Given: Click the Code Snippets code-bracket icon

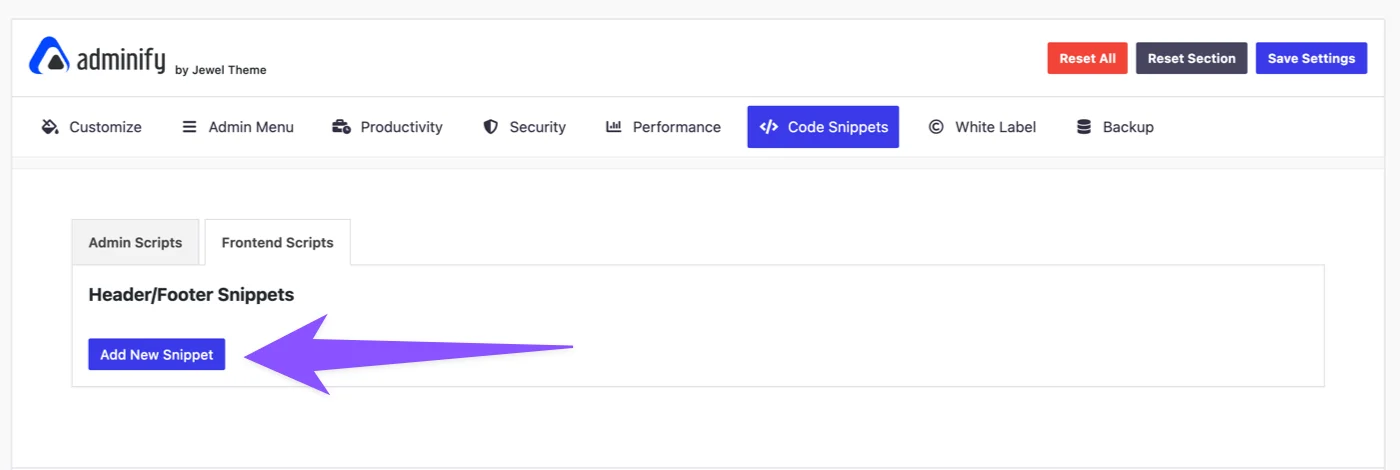Looking at the screenshot, I should pyautogui.click(x=768, y=127).
